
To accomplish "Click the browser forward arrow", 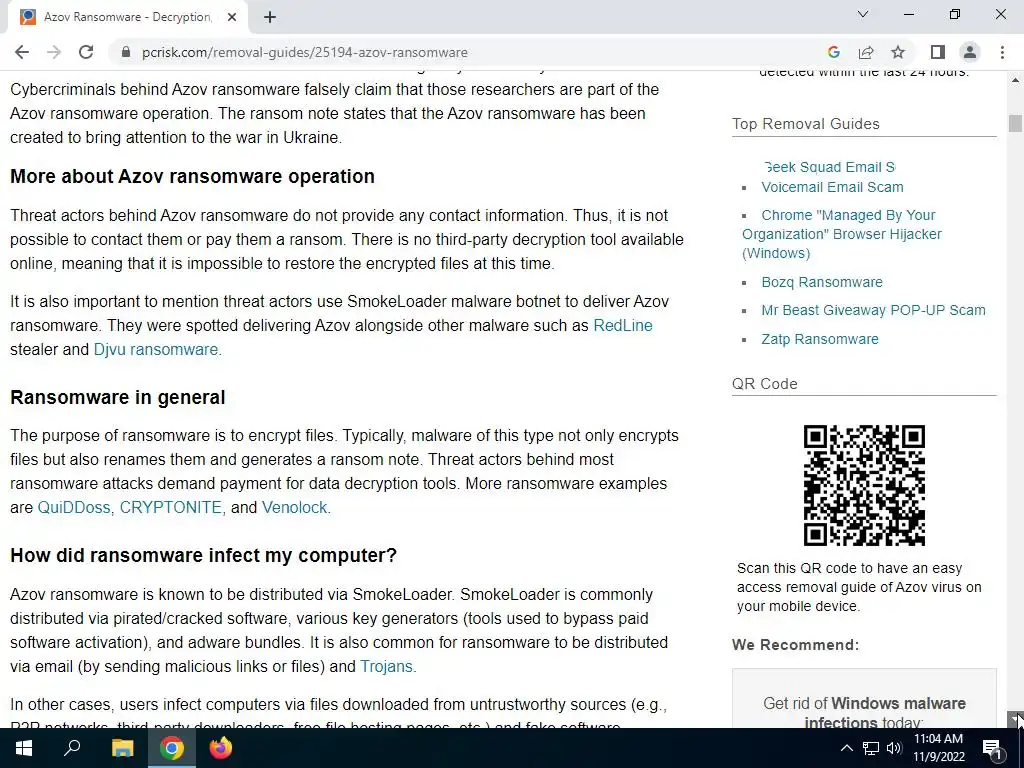I will click(x=54, y=52).
